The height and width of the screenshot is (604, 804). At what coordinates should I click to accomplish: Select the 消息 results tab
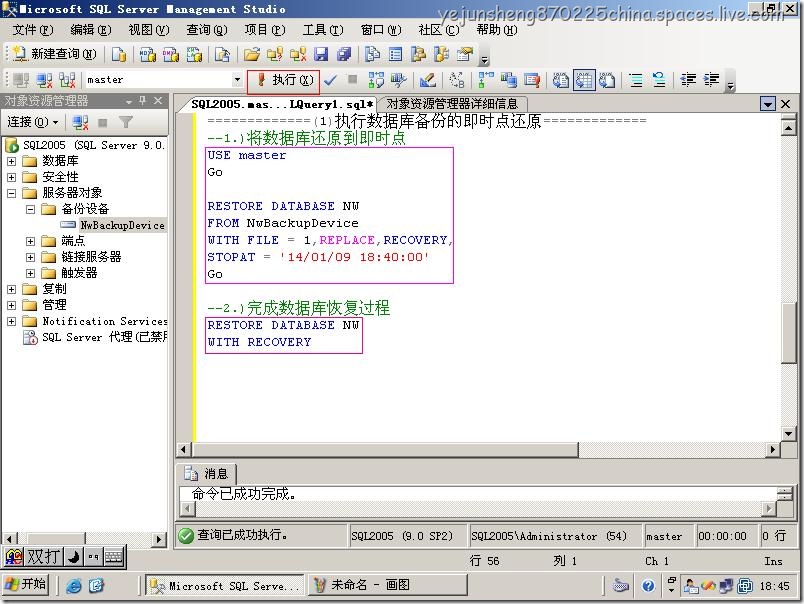pos(207,473)
